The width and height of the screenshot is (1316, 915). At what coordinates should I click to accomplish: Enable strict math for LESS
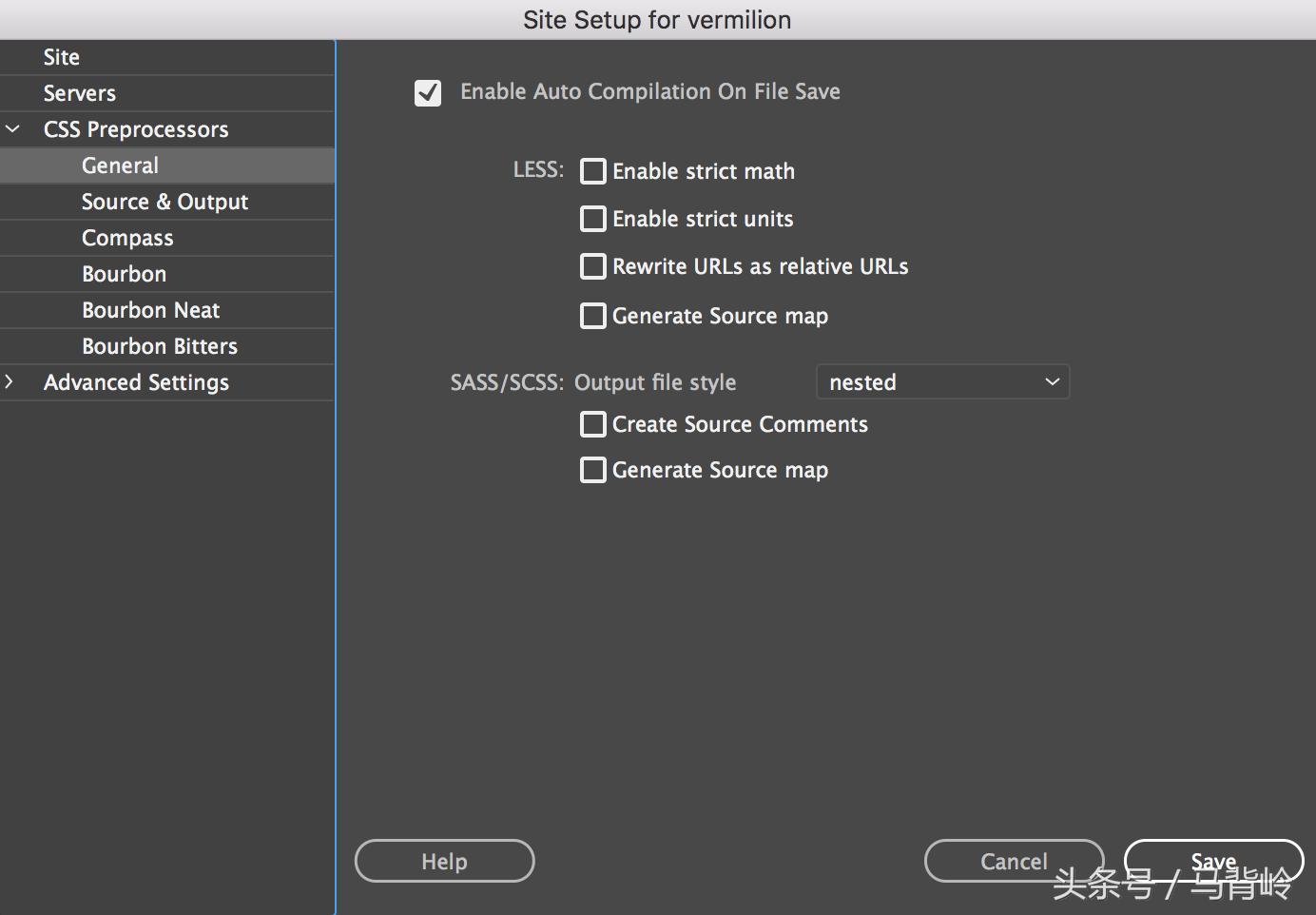point(592,171)
